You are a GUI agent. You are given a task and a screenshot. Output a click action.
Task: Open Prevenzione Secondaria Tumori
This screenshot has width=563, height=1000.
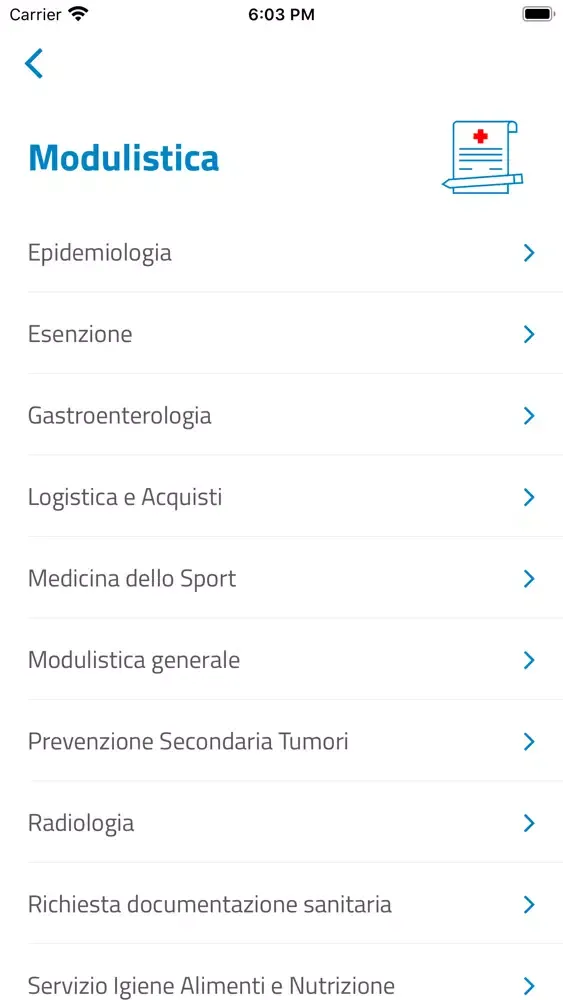click(295, 741)
